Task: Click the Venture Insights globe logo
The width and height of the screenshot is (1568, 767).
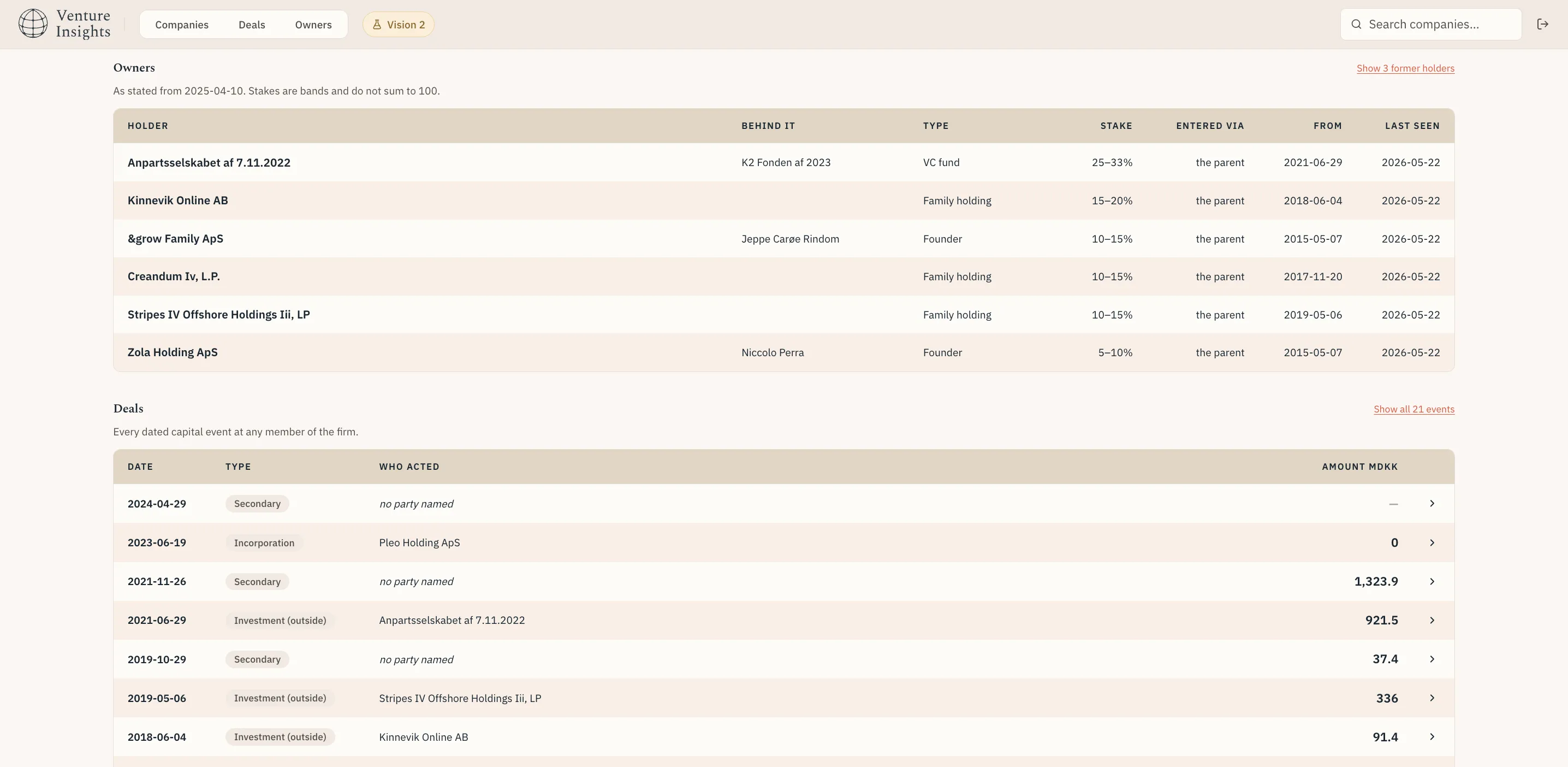Action: click(x=33, y=23)
